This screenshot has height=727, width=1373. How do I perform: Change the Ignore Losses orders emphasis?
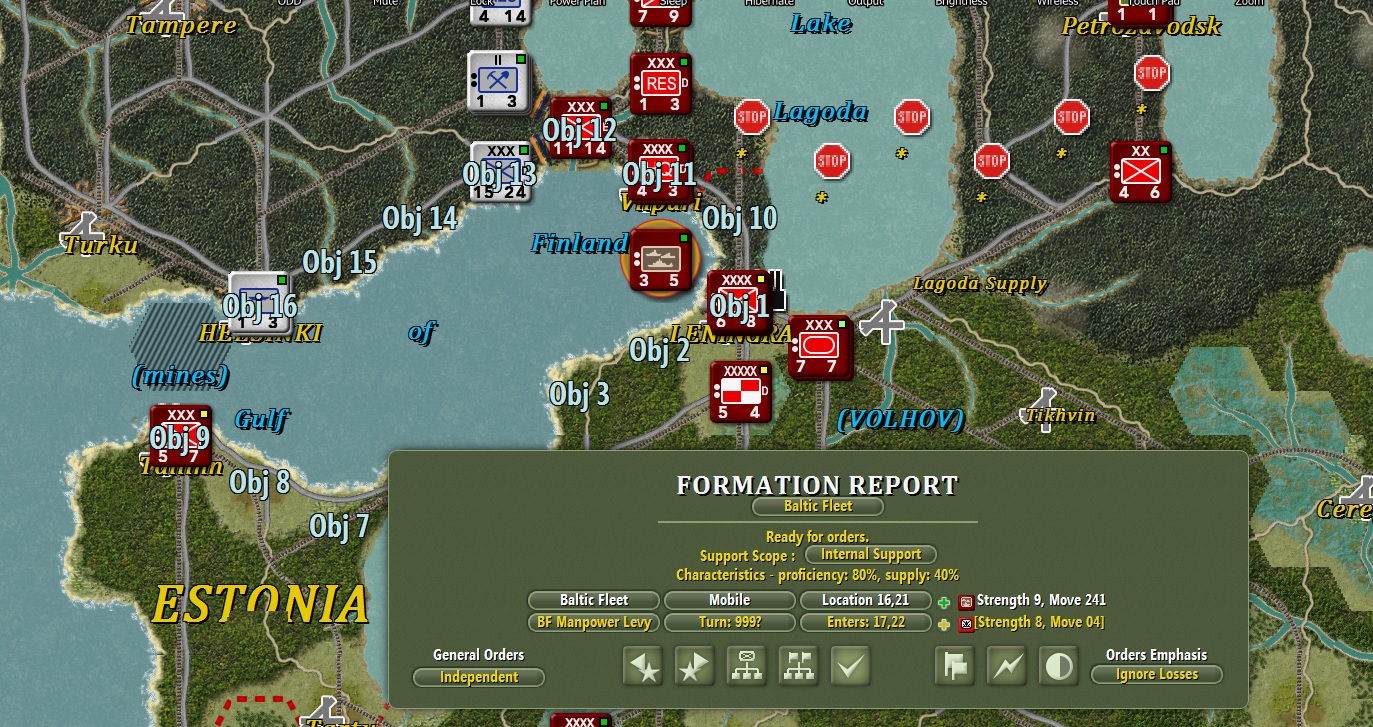[1157, 675]
